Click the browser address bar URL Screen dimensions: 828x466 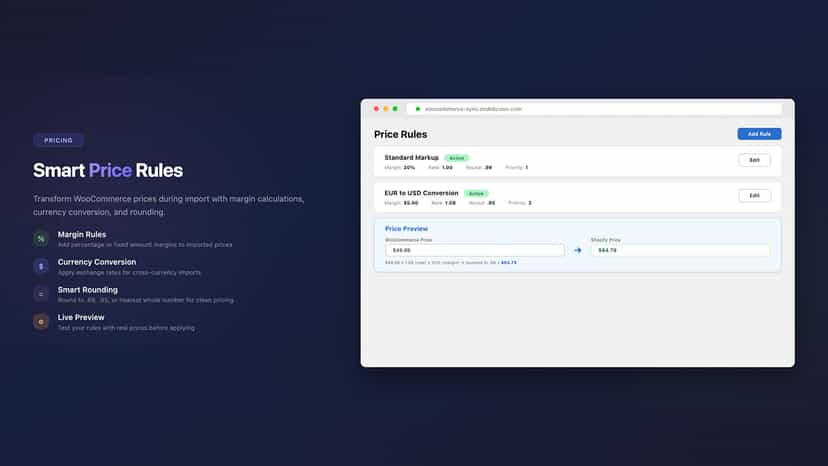coord(473,109)
